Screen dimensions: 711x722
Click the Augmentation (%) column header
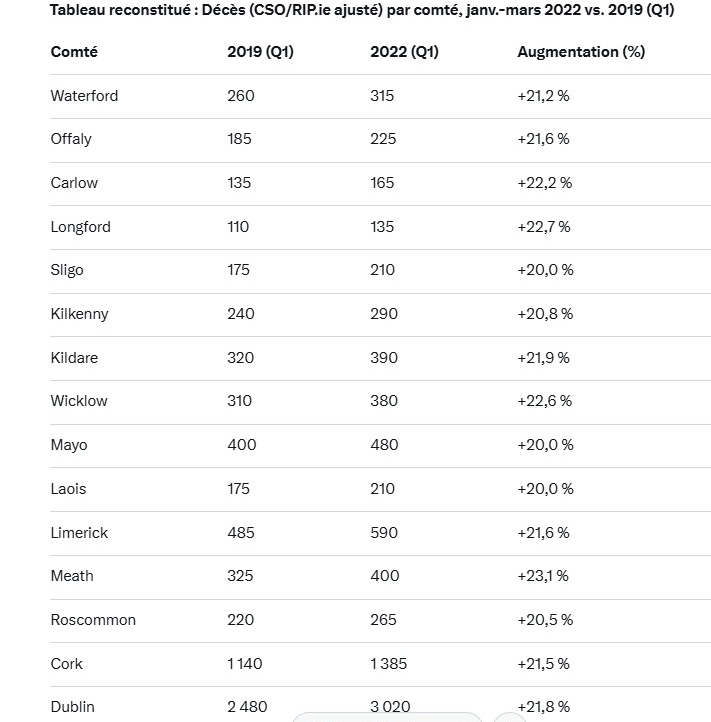(581, 52)
